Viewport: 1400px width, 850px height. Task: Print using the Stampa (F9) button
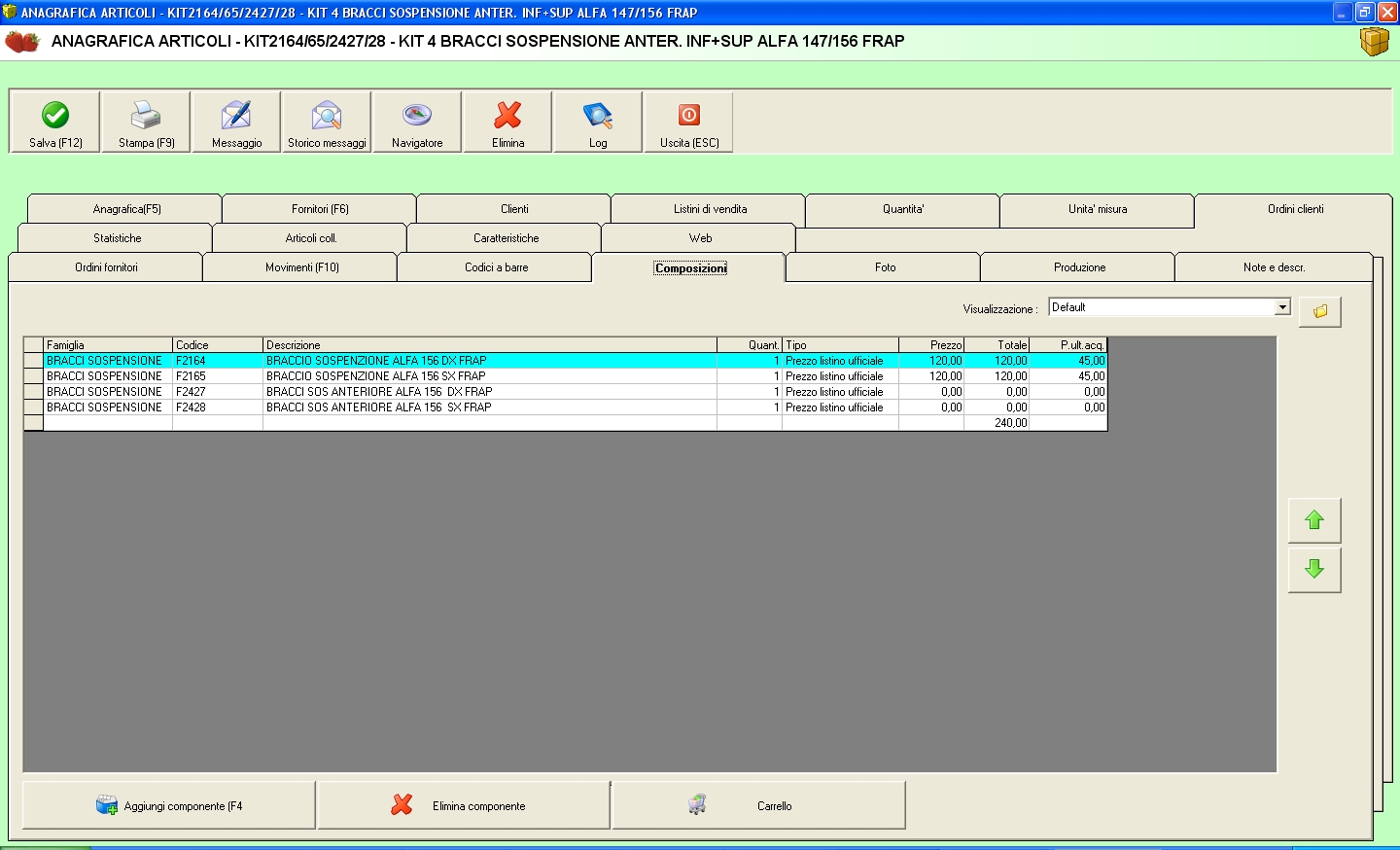(x=146, y=122)
